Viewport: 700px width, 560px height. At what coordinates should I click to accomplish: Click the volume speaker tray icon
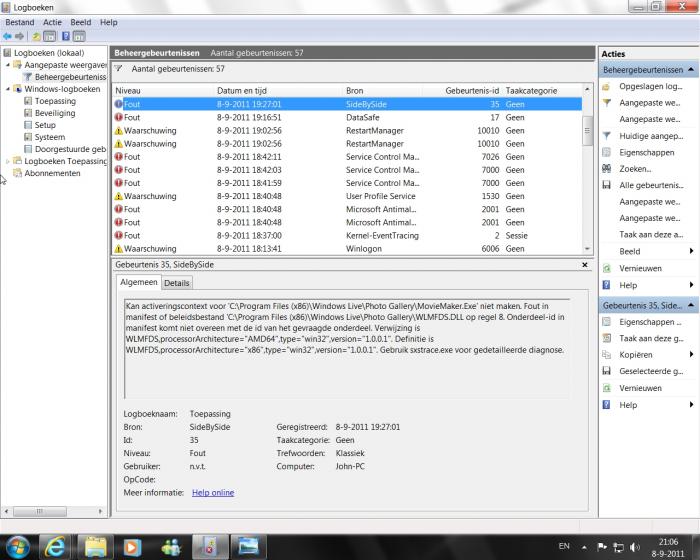(634, 547)
